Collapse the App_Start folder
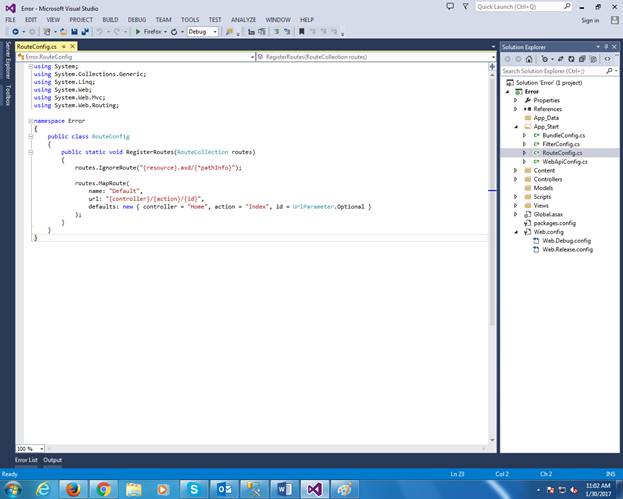The height and width of the screenshot is (499, 623). [516, 127]
